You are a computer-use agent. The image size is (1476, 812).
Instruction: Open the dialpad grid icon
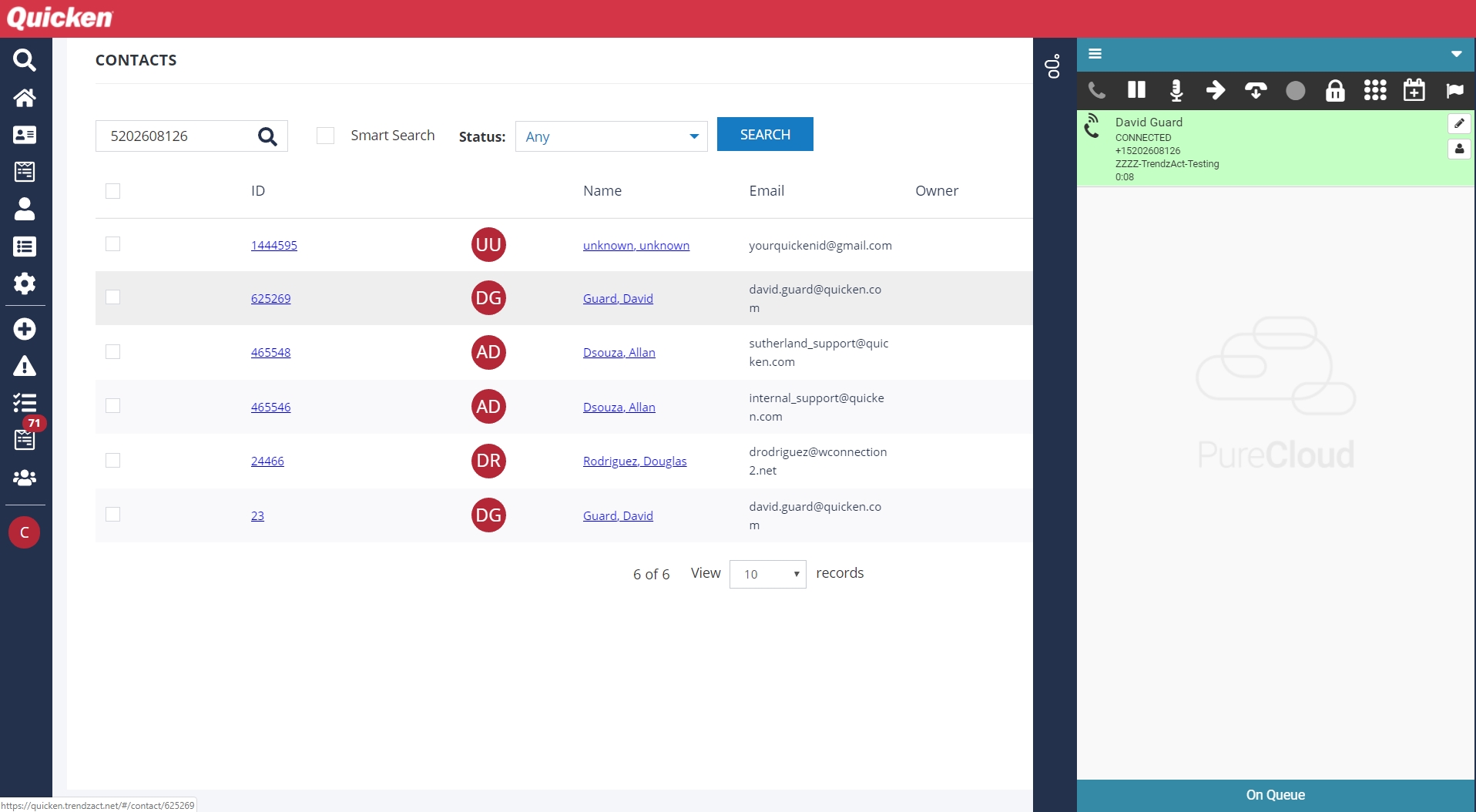(1374, 90)
